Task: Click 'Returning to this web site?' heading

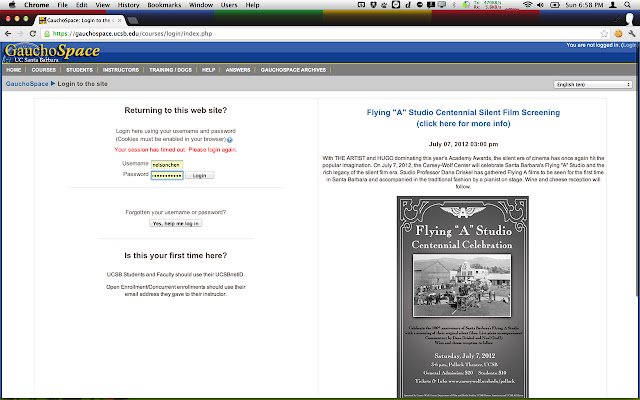Action: pos(176,111)
